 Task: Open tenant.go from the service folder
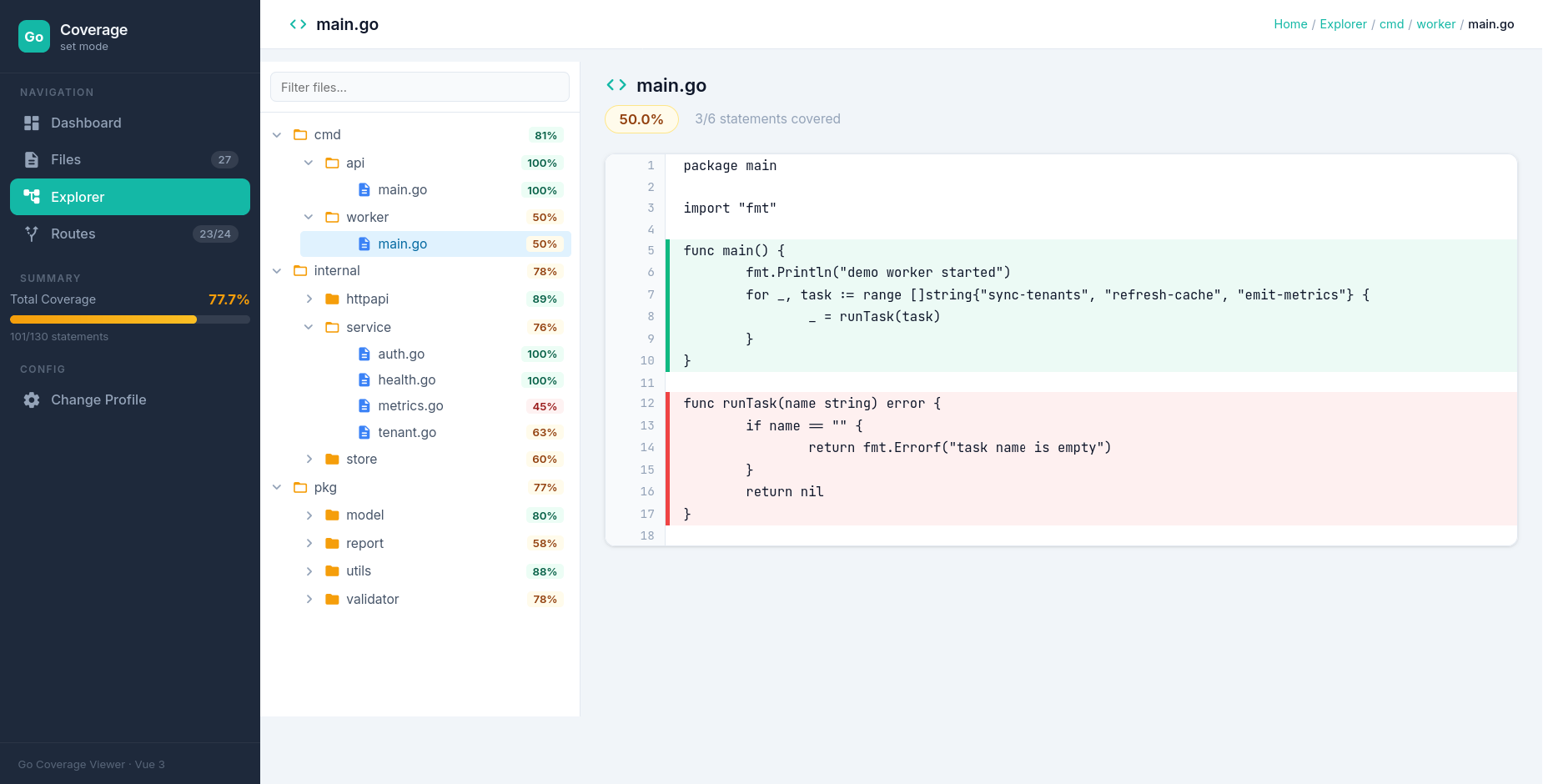tap(407, 432)
